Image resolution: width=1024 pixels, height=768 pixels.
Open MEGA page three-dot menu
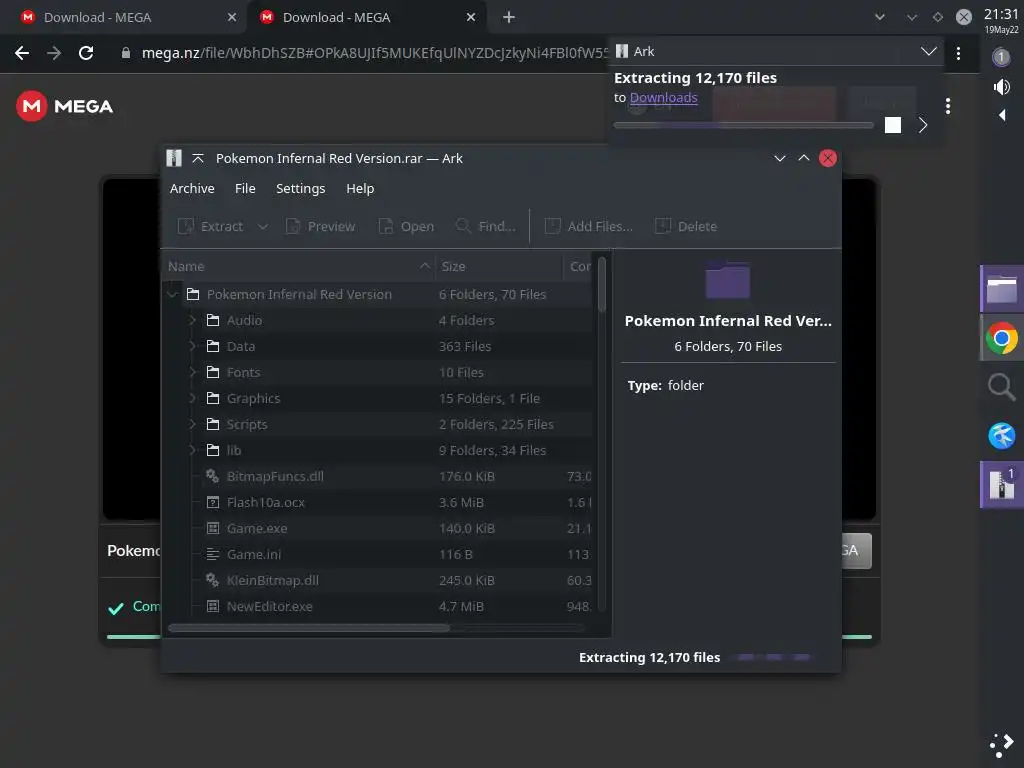(948, 106)
